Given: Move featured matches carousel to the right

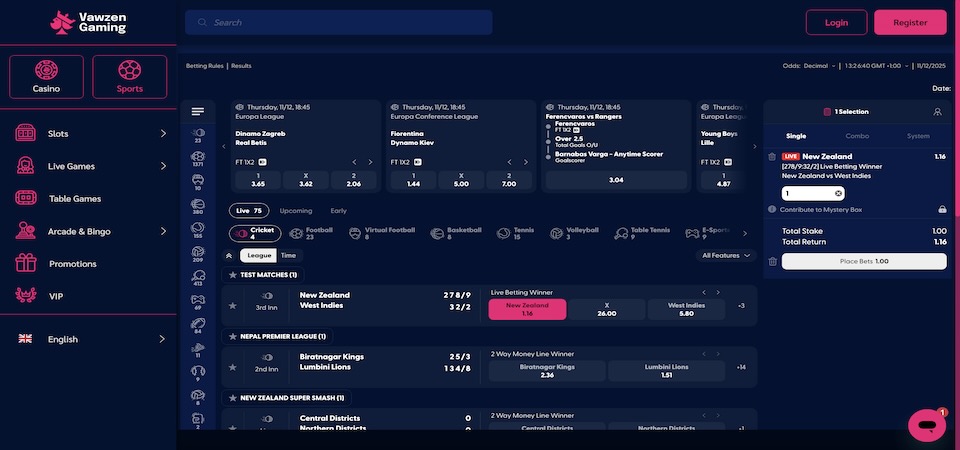Looking at the screenshot, I should click(754, 147).
